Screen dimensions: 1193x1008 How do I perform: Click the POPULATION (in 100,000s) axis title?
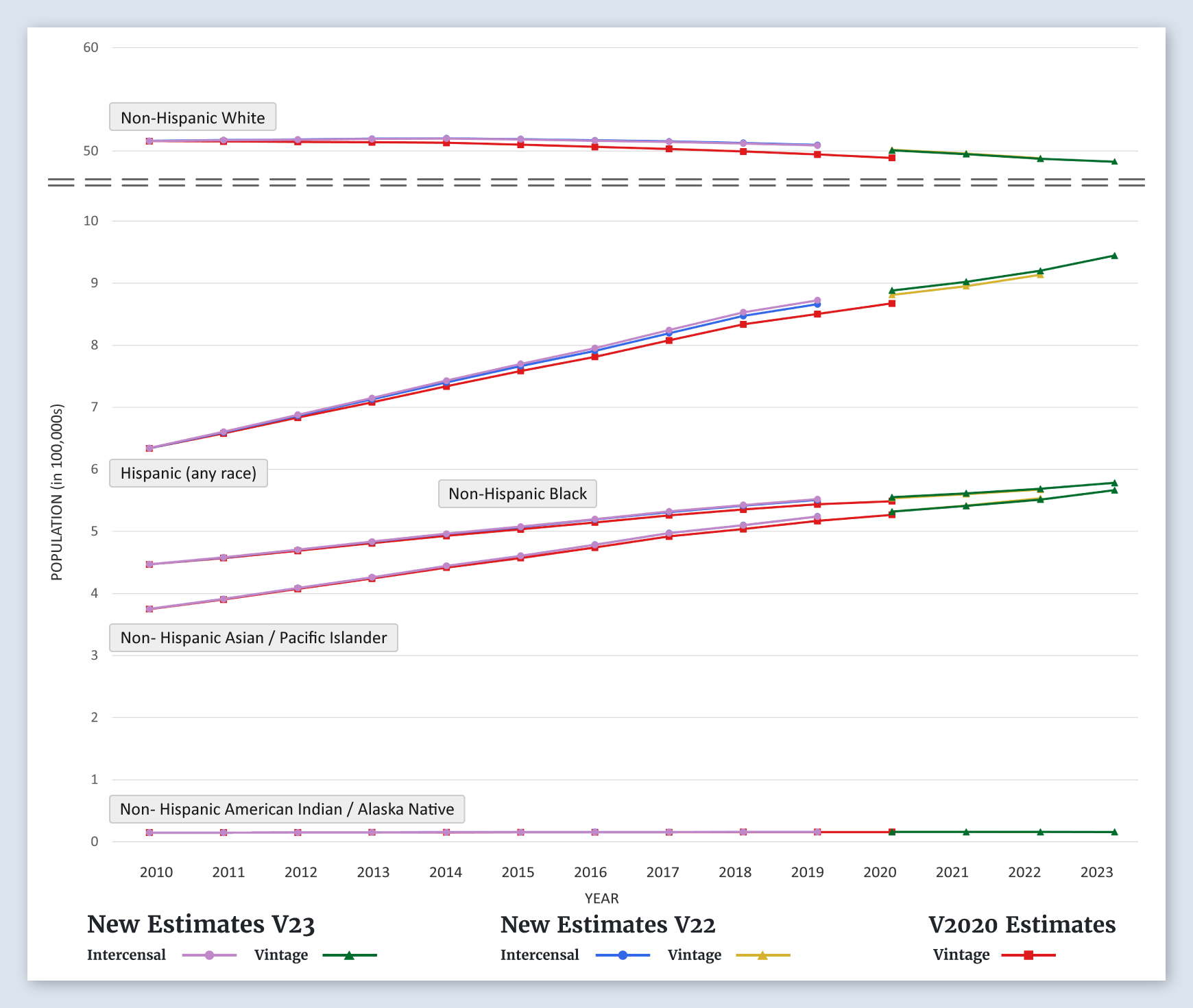[x=57, y=492]
